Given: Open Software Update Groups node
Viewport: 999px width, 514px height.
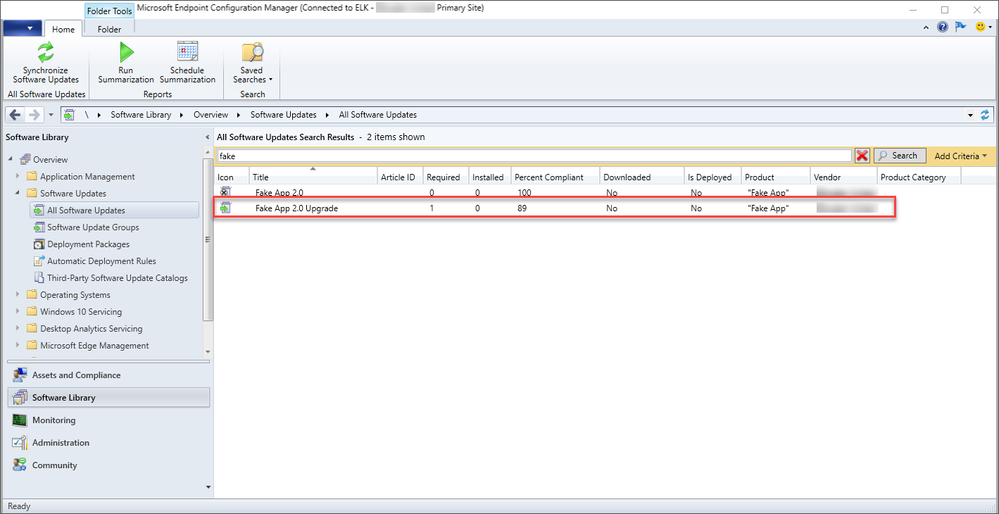Looking at the screenshot, I should click(93, 227).
